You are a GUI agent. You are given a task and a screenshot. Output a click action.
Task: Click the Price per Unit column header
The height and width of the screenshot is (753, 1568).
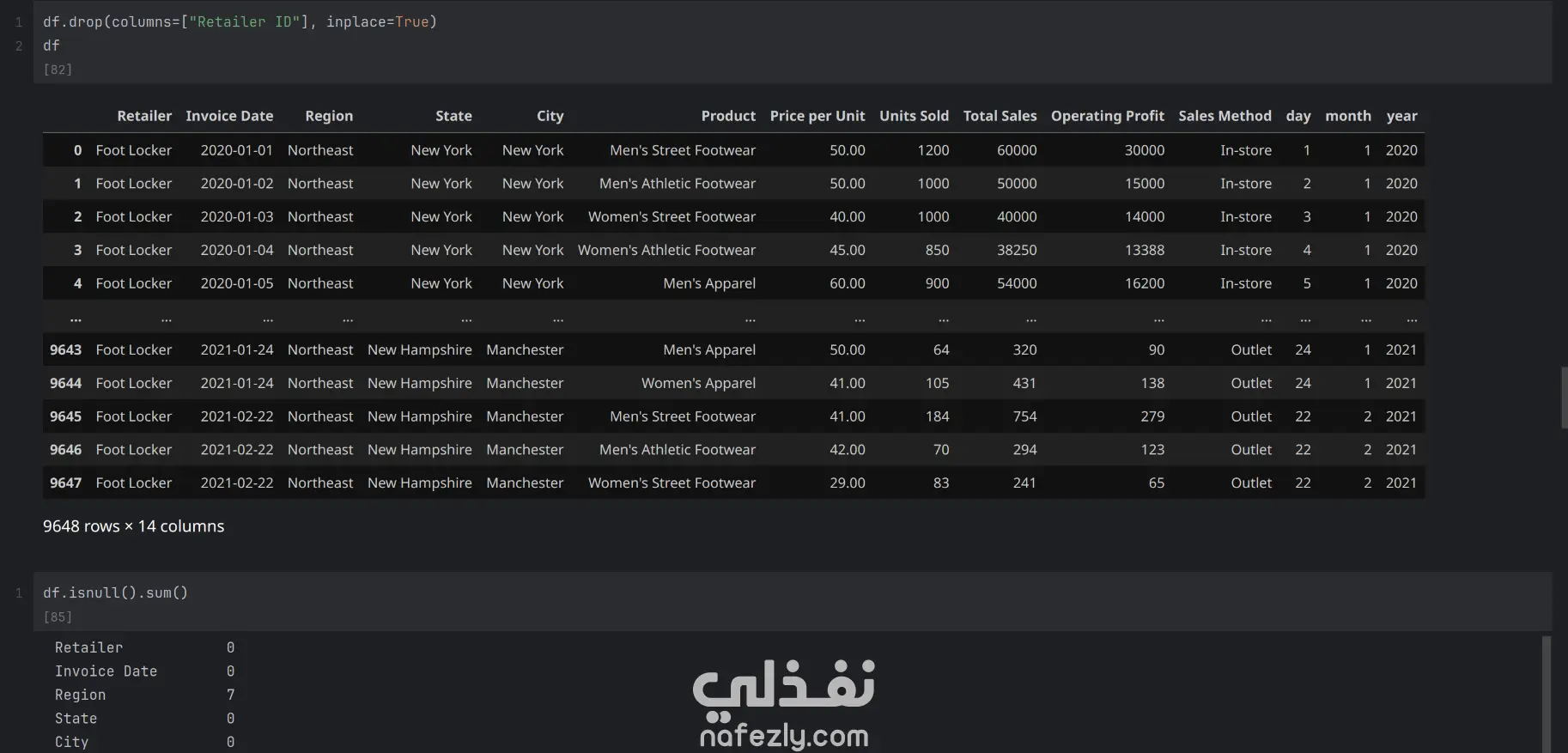coord(817,116)
